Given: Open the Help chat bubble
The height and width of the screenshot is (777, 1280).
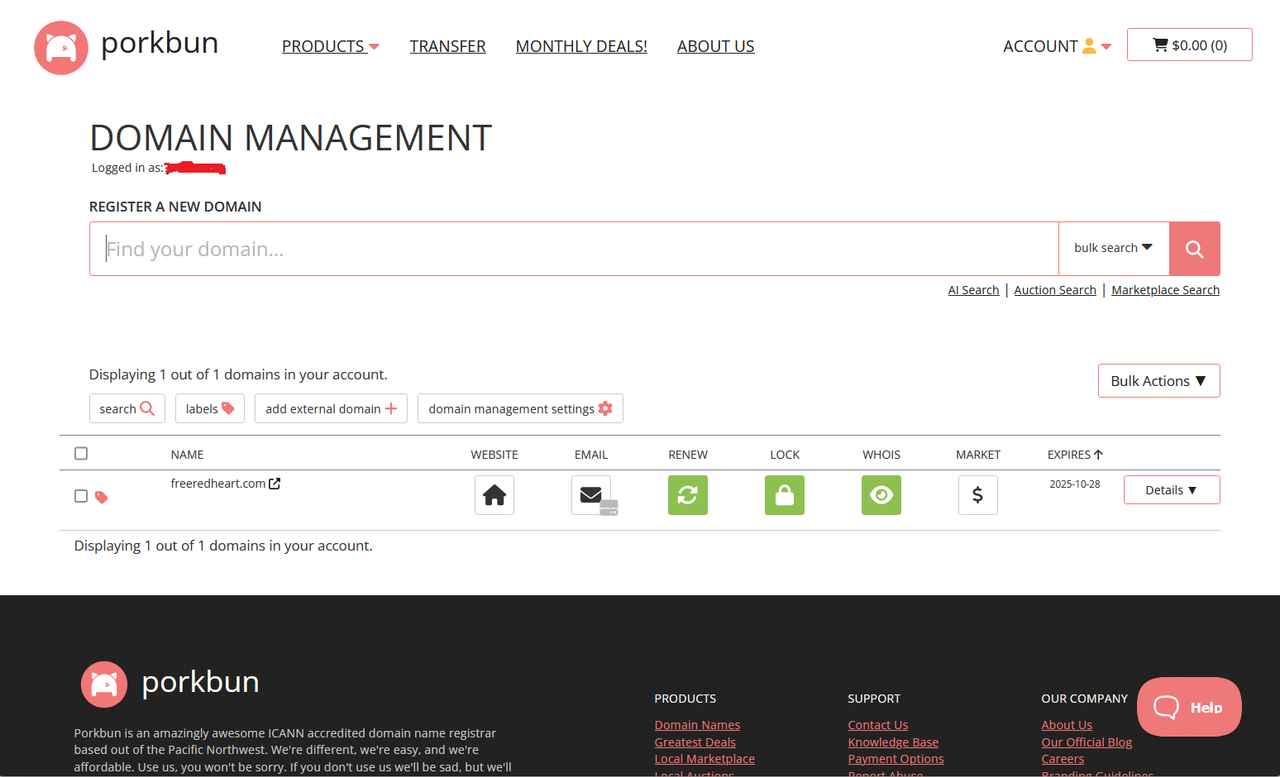Looking at the screenshot, I should point(1189,707).
